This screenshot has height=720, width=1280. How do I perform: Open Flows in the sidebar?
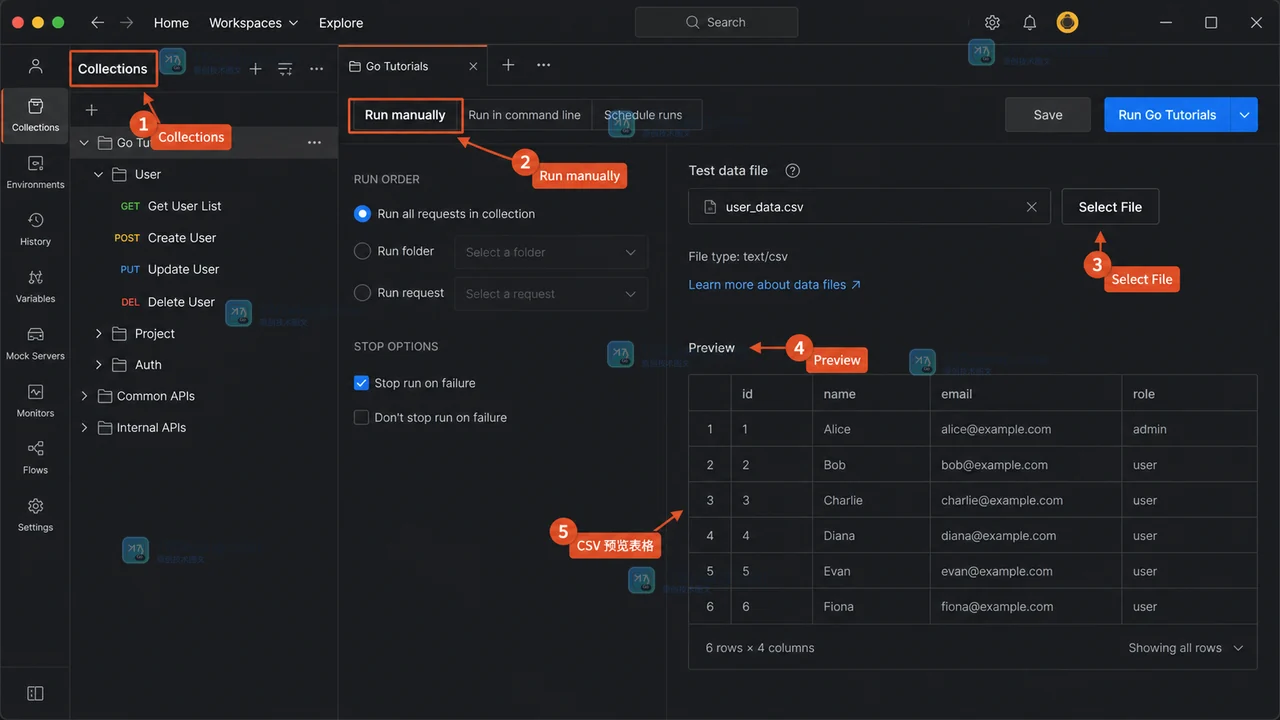click(35, 457)
